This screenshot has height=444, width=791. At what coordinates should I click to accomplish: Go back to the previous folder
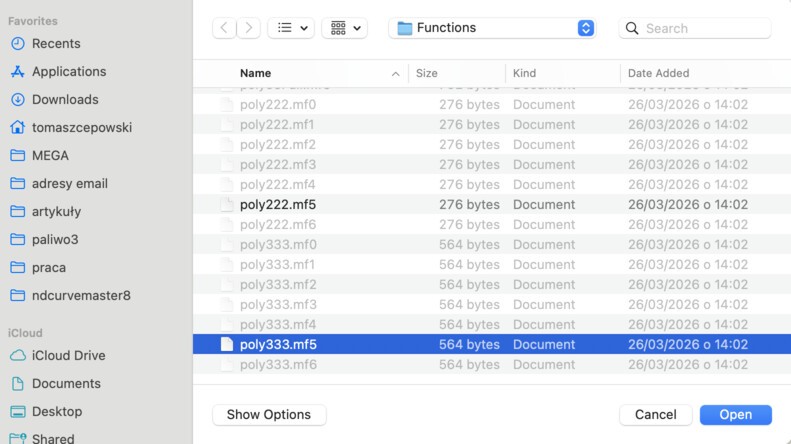(x=224, y=28)
